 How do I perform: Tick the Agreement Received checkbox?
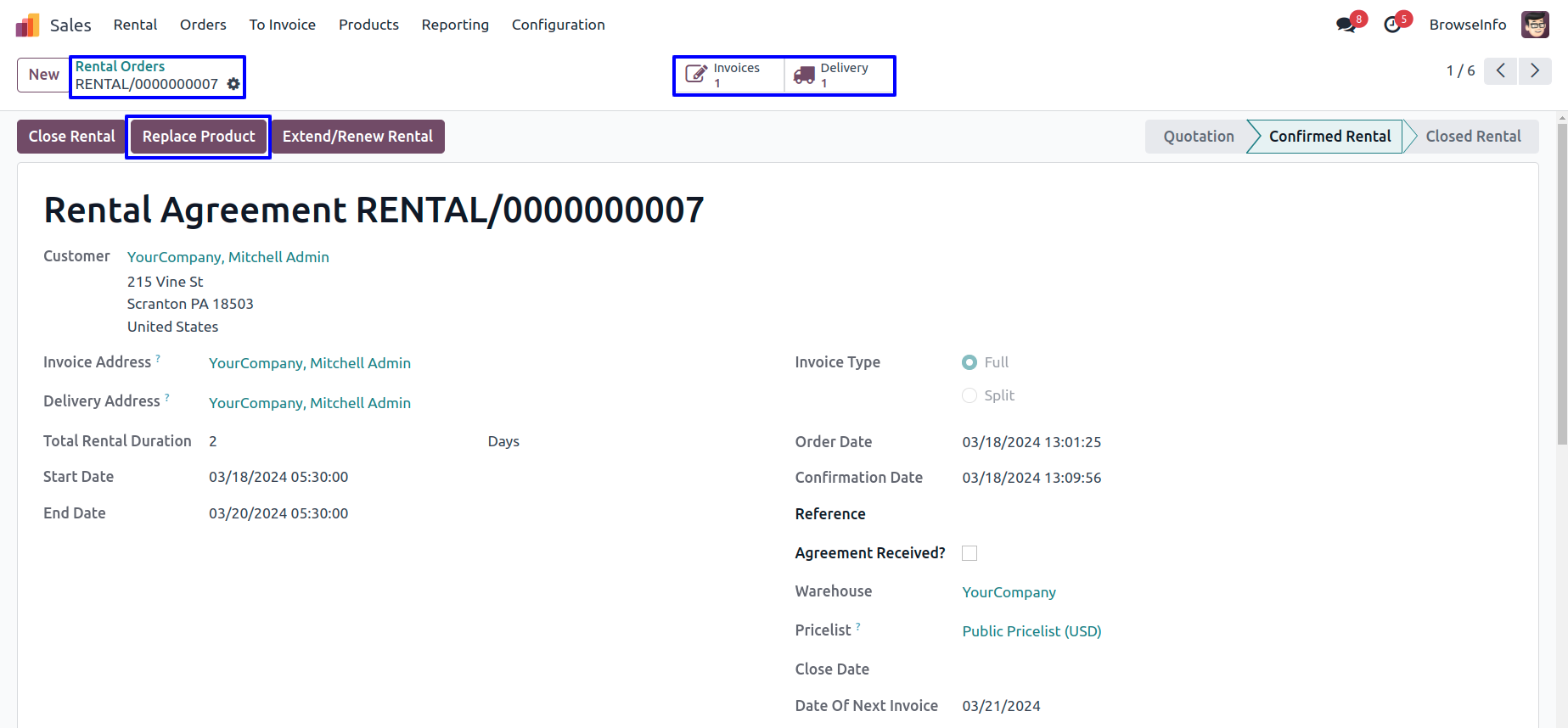969,553
